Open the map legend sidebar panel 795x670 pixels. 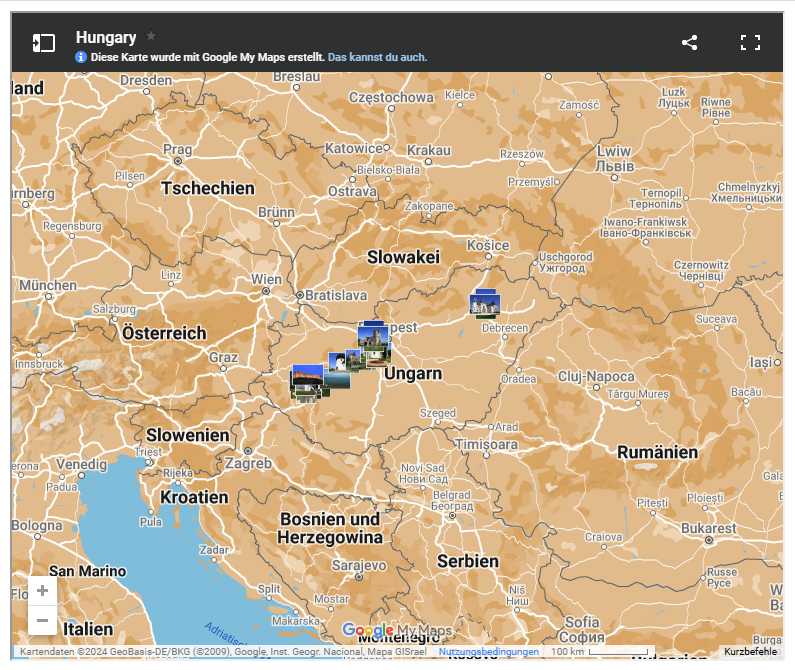(43, 43)
